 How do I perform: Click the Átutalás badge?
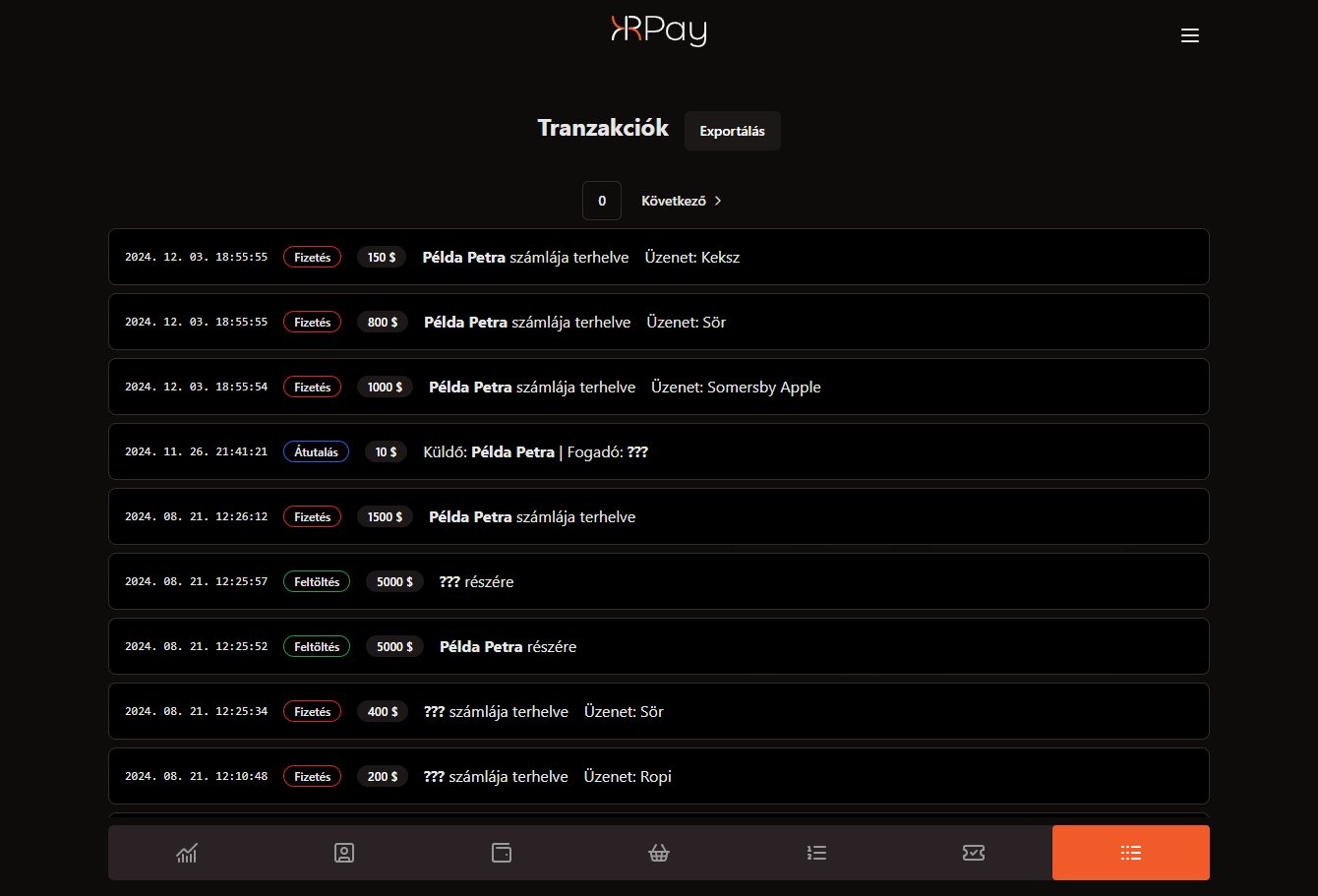click(x=317, y=451)
